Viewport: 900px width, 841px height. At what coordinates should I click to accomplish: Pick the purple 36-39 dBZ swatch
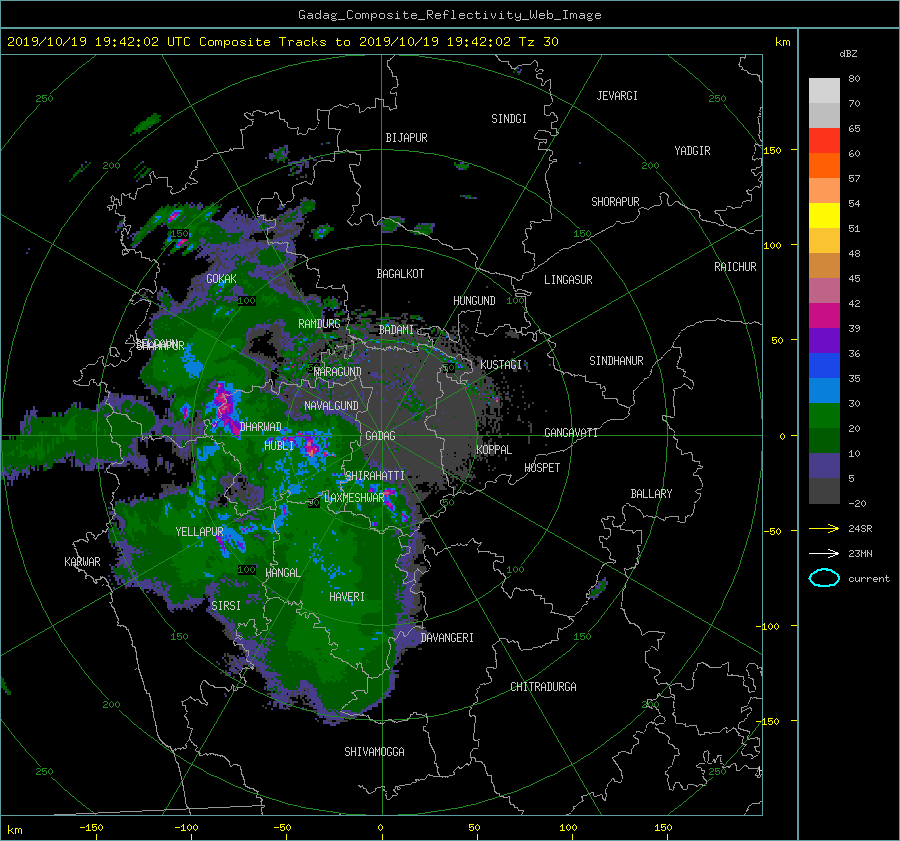pyautogui.click(x=824, y=340)
